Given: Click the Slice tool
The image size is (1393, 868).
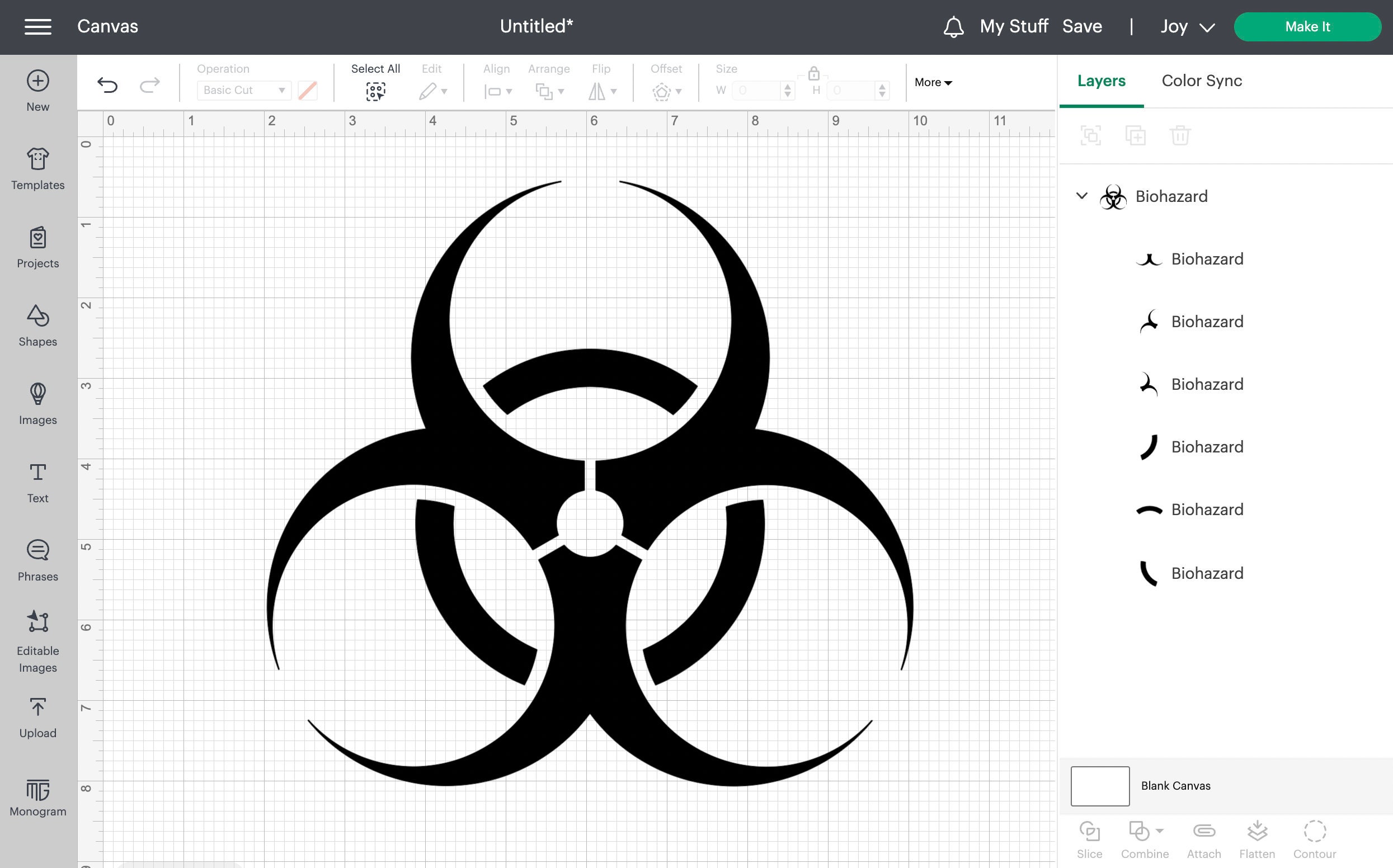Looking at the screenshot, I should tap(1089, 837).
